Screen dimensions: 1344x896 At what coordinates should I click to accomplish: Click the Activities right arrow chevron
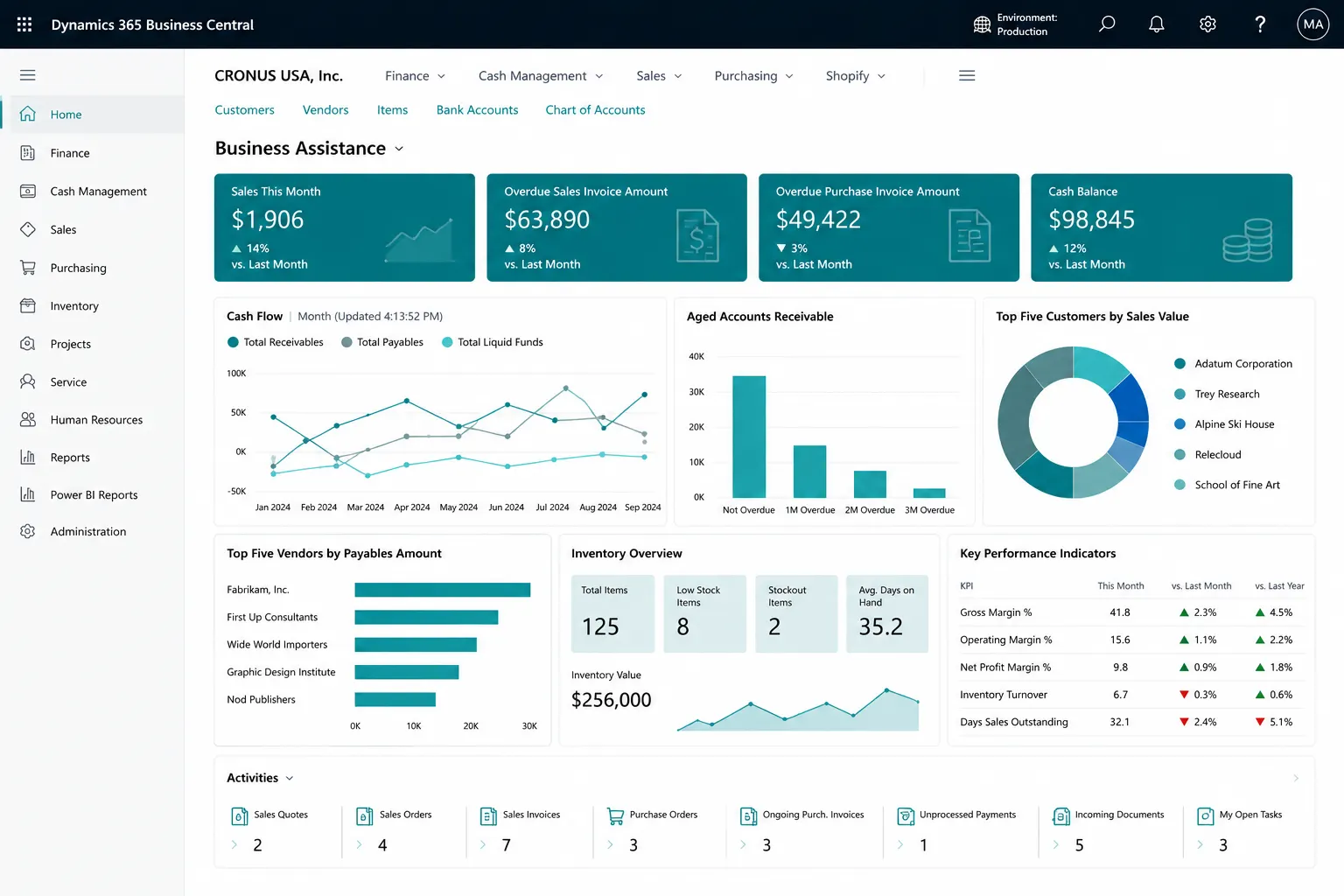(x=1296, y=778)
